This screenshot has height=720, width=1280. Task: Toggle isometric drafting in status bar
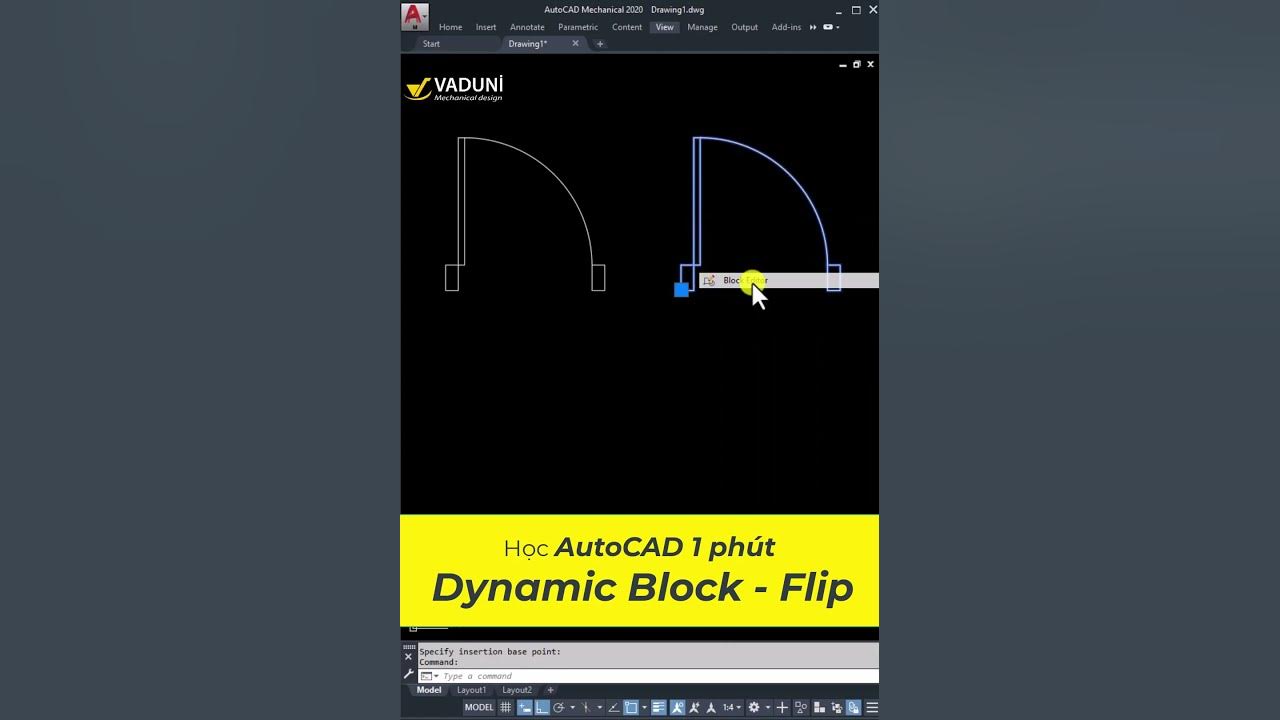click(586, 707)
